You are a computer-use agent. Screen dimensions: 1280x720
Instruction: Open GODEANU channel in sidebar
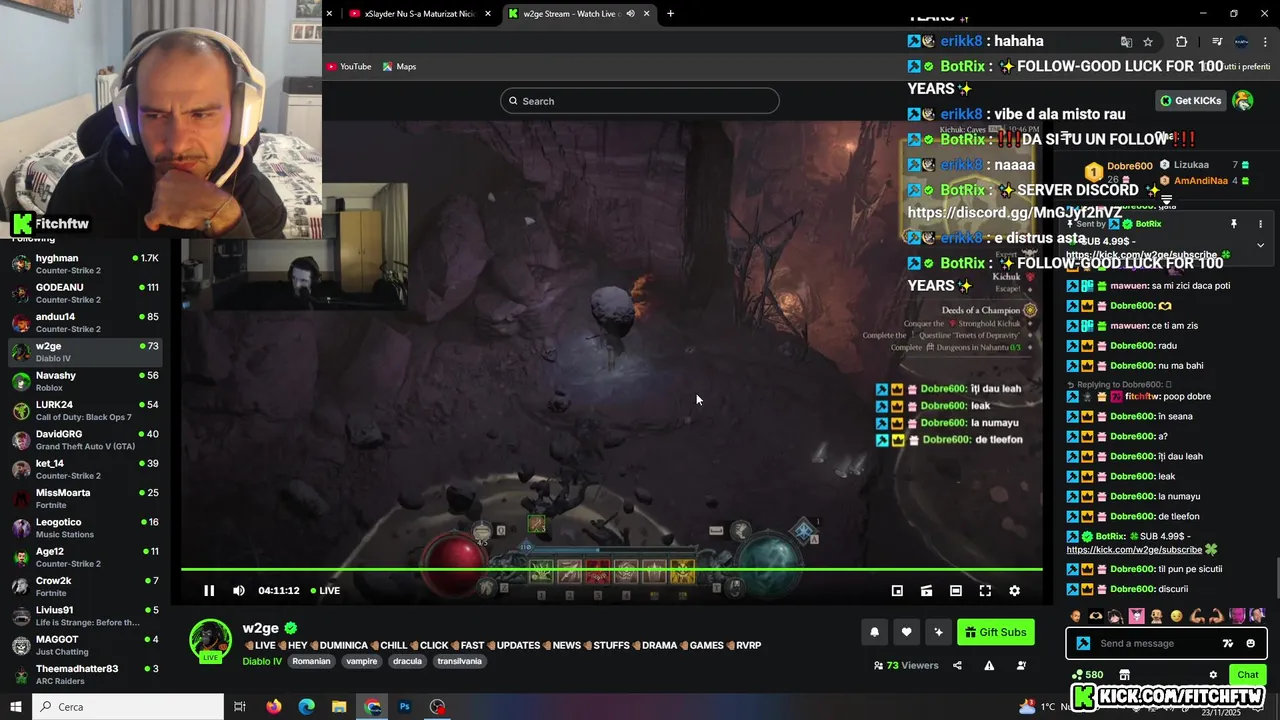click(85, 293)
